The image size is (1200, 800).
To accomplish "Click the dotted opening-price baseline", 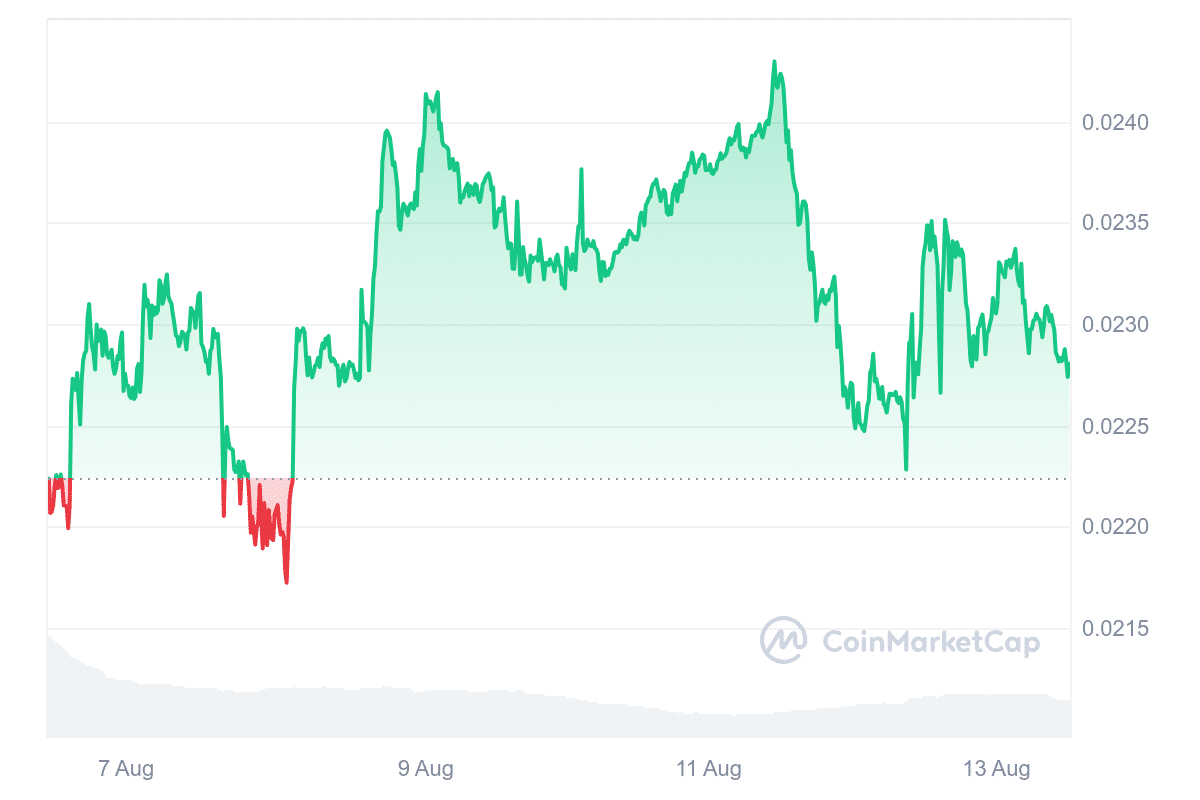I will click(600, 479).
